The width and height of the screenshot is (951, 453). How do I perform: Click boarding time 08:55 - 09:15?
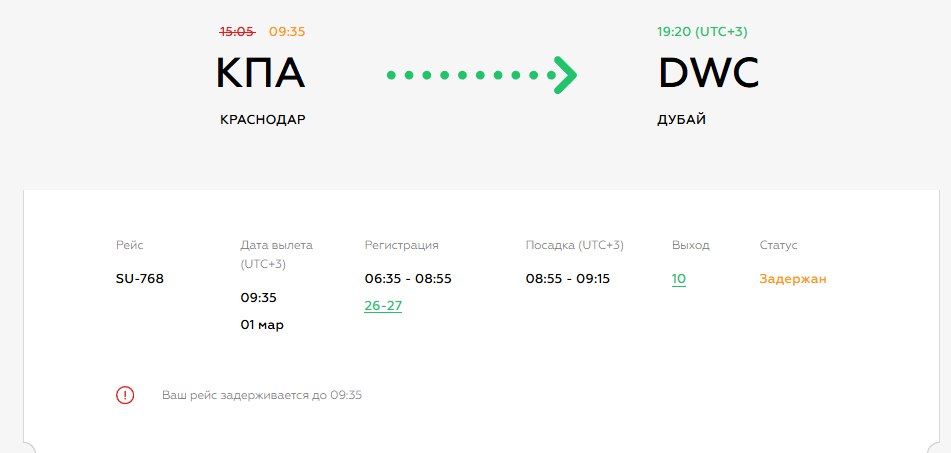click(x=568, y=279)
